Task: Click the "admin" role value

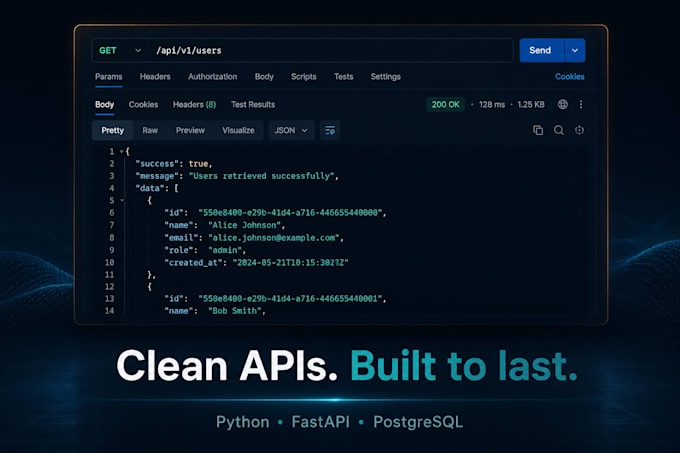Action: click(x=225, y=250)
